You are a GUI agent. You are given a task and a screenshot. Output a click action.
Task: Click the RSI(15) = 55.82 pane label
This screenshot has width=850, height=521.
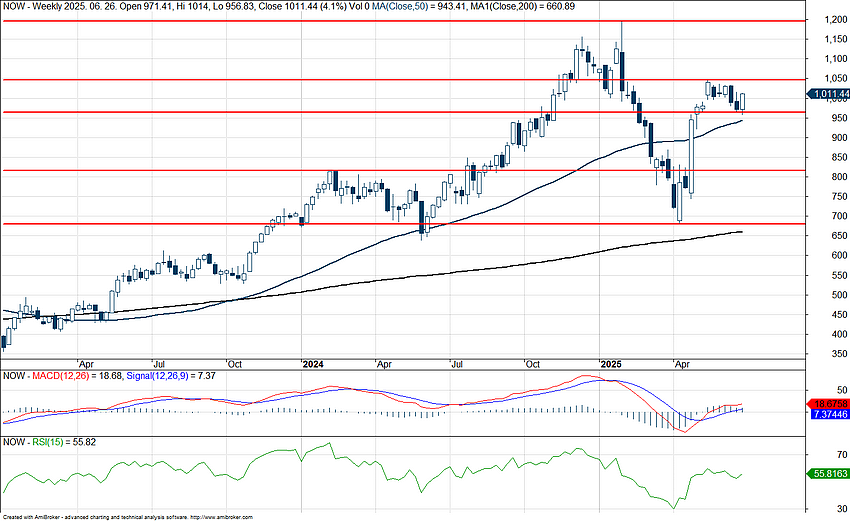pos(64,442)
